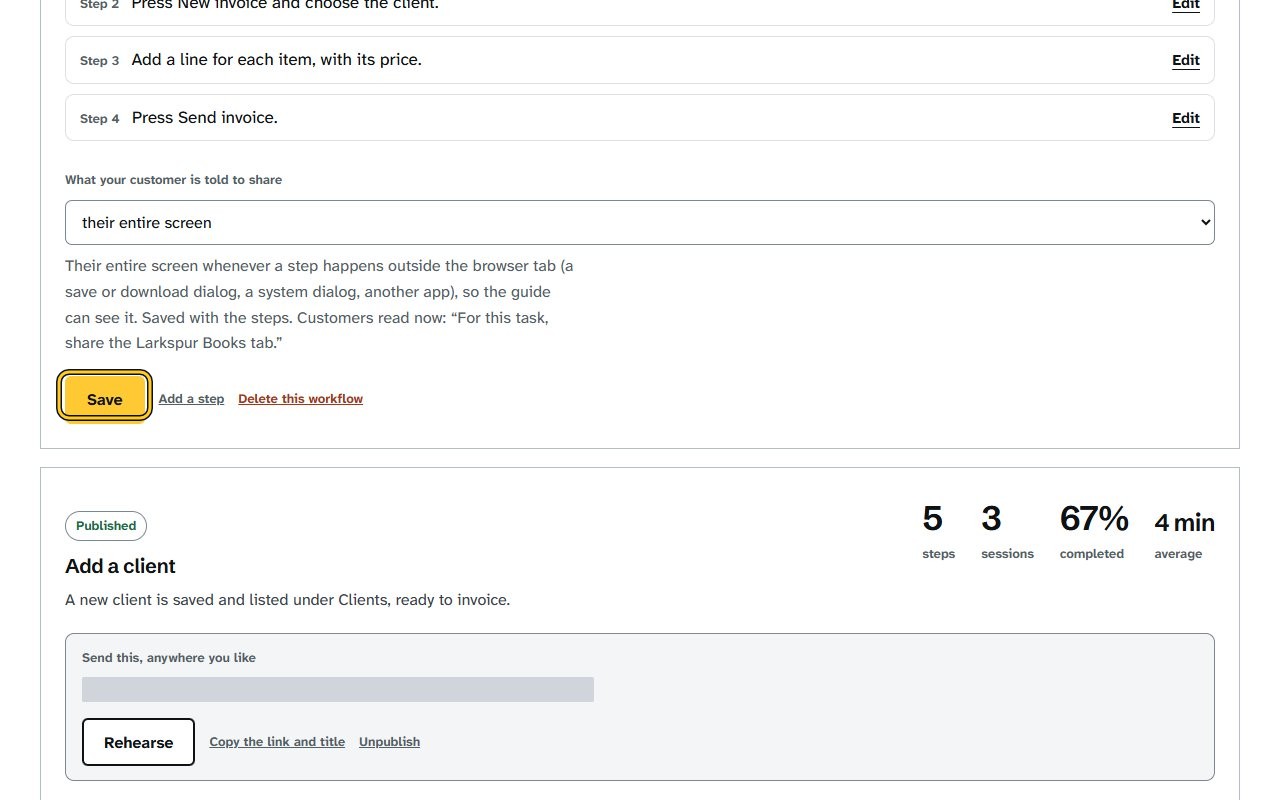This screenshot has width=1280, height=800.
Task: Click the new client saved description text
Action: click(x=287, y=600)
